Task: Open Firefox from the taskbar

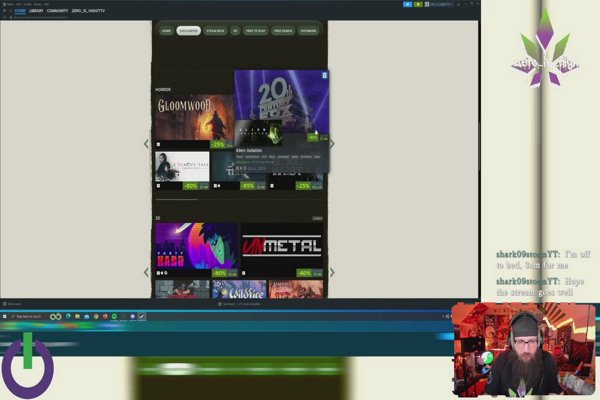Action: [105, 317]
